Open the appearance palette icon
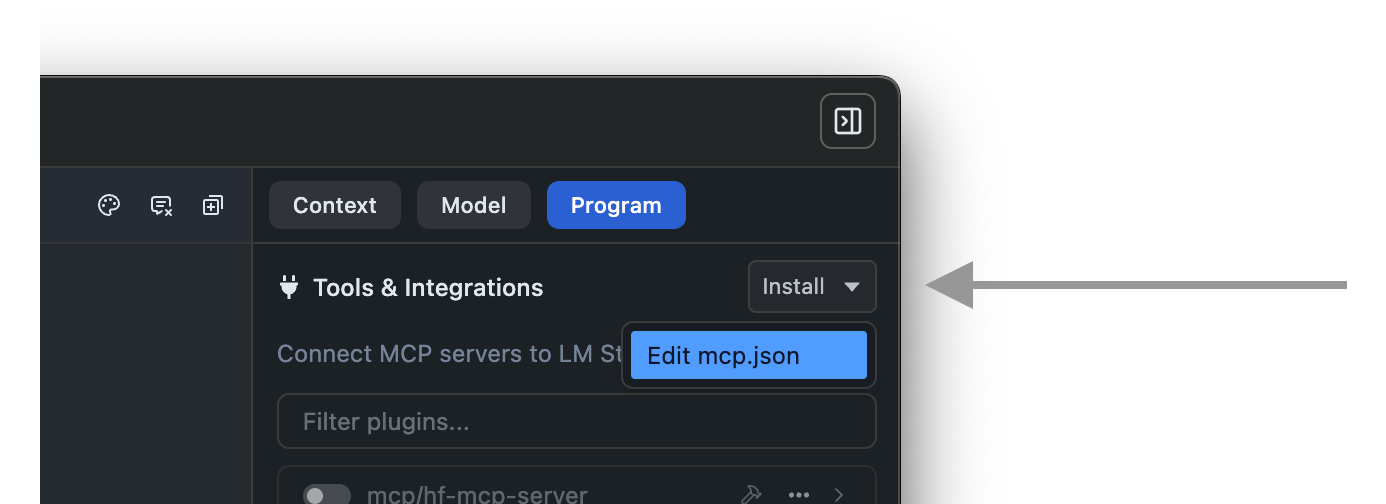The height and width of the screenshot is (504, 1386). coord(109,206)
